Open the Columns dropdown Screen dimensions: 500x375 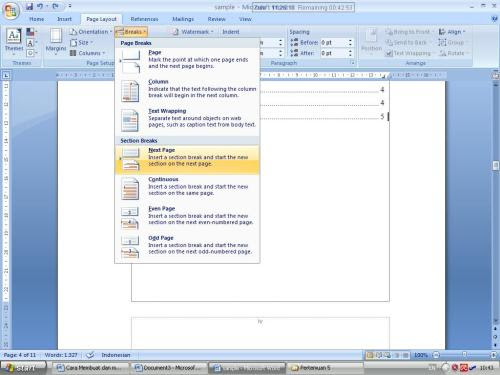coord(87,53)
